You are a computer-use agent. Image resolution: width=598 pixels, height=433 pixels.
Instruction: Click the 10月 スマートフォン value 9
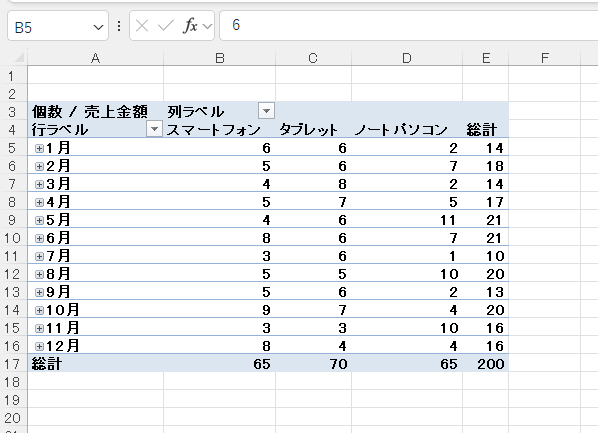(219, 310)
